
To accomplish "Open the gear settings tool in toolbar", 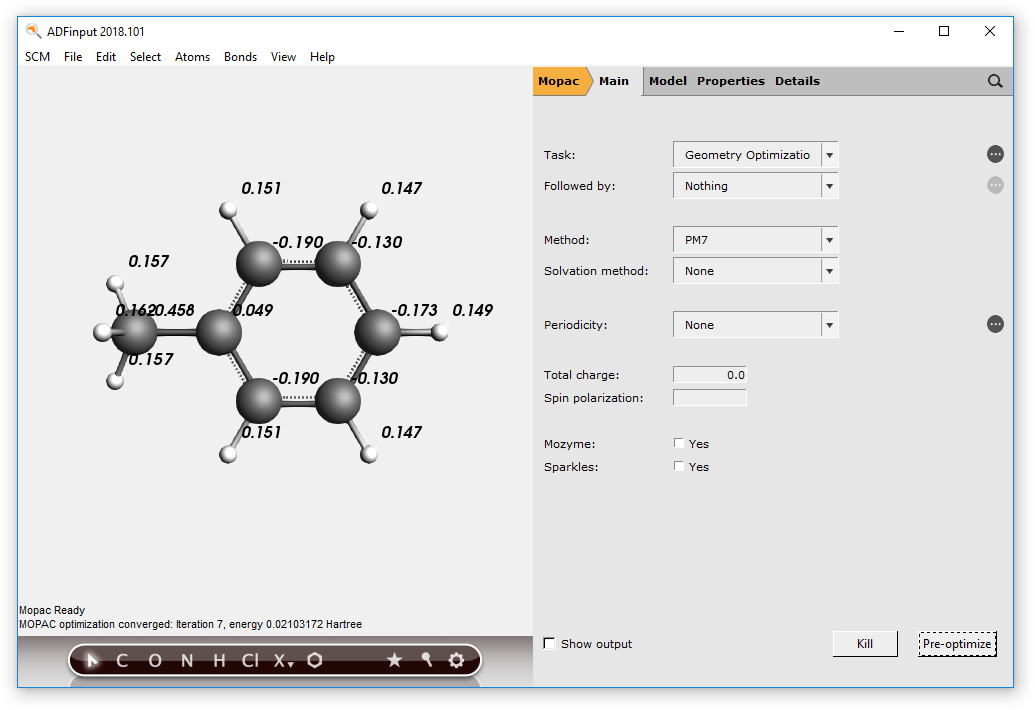I will (456, 660).
